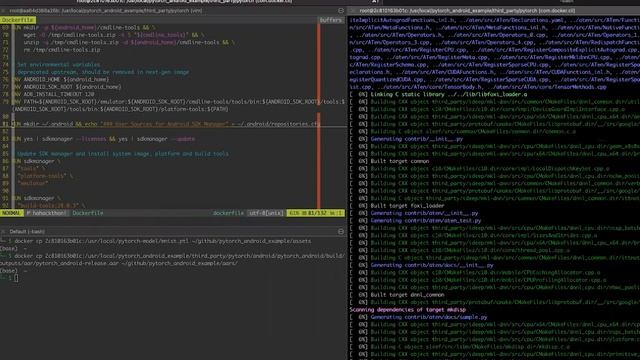This screenshot has width=640, height=360.
Task: Click the NORMAL mode indicator in vim's statusline
Action: (x=11, y=213)
